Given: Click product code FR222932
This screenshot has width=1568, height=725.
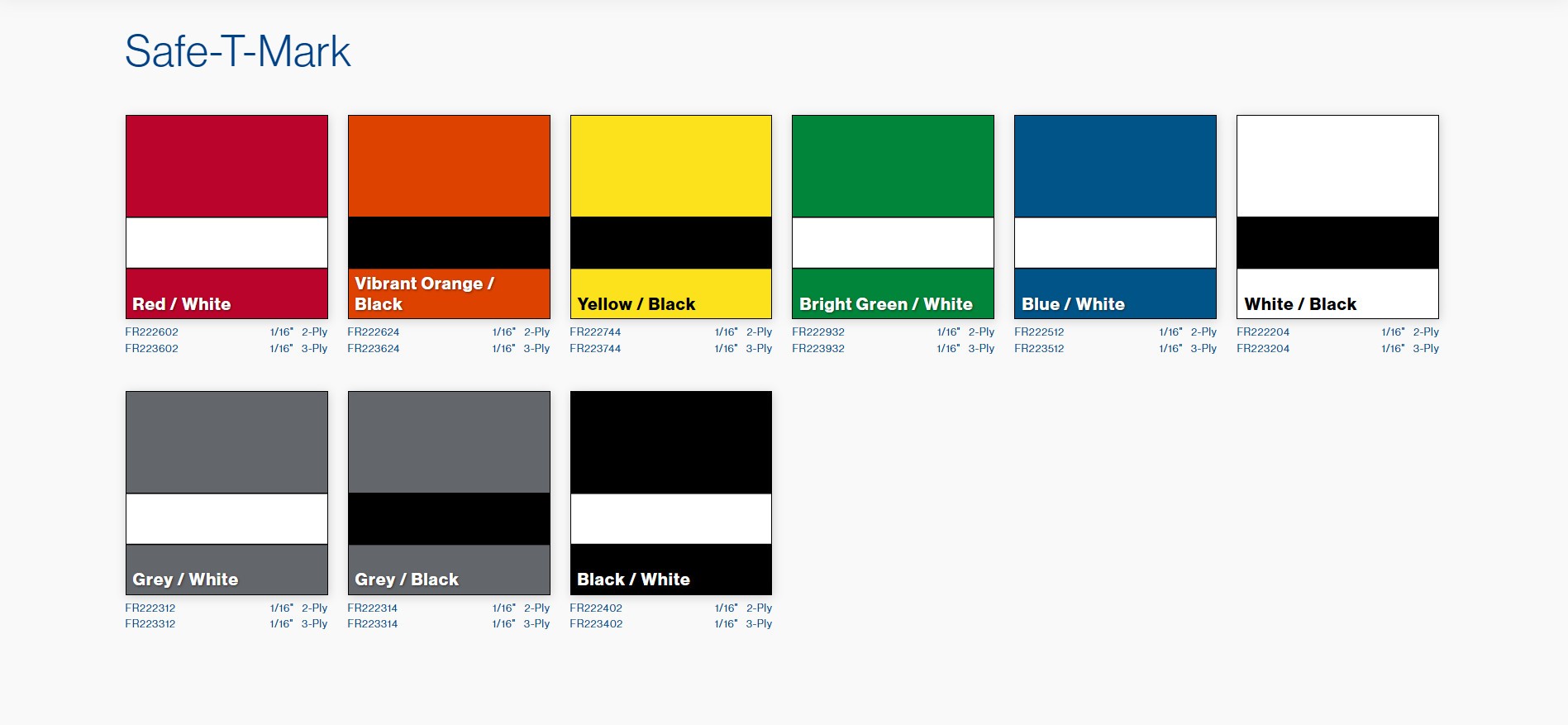Looking at the screenshot, I should tap(818, 332).
